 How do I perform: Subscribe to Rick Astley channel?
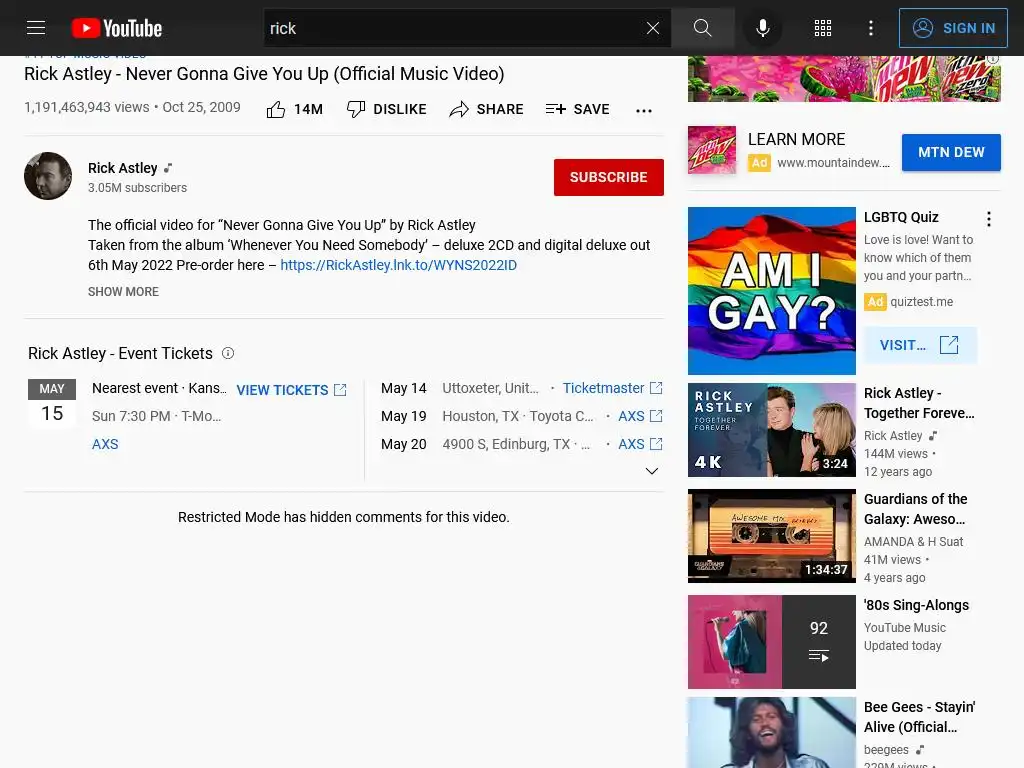tap(609, 177)
